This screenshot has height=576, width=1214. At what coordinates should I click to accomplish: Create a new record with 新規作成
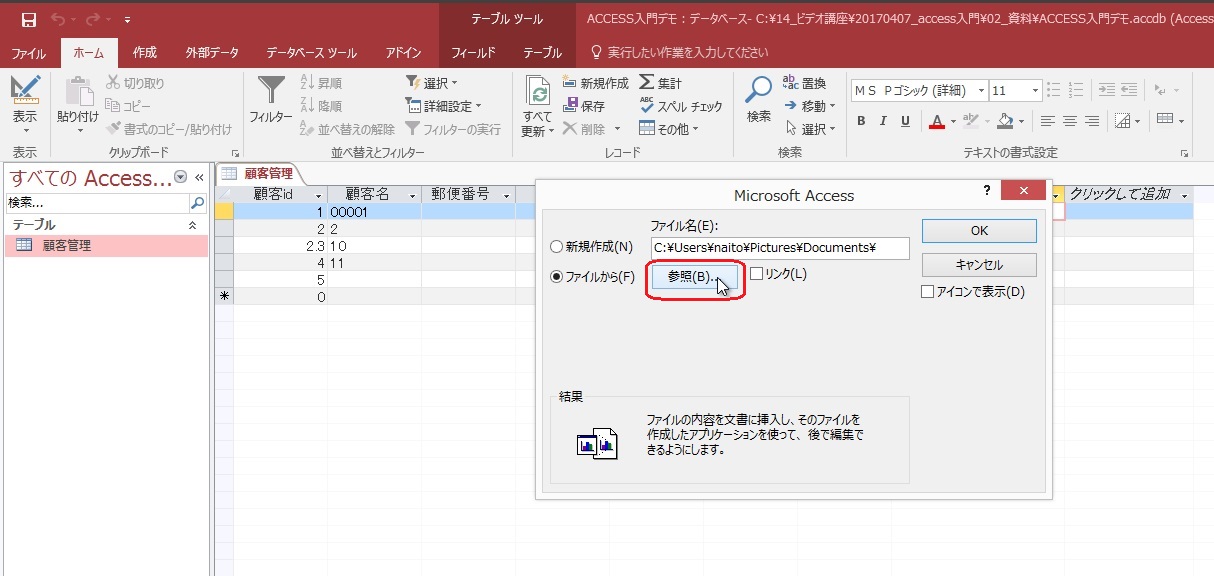pyautogui.click(x=595, y=83)
